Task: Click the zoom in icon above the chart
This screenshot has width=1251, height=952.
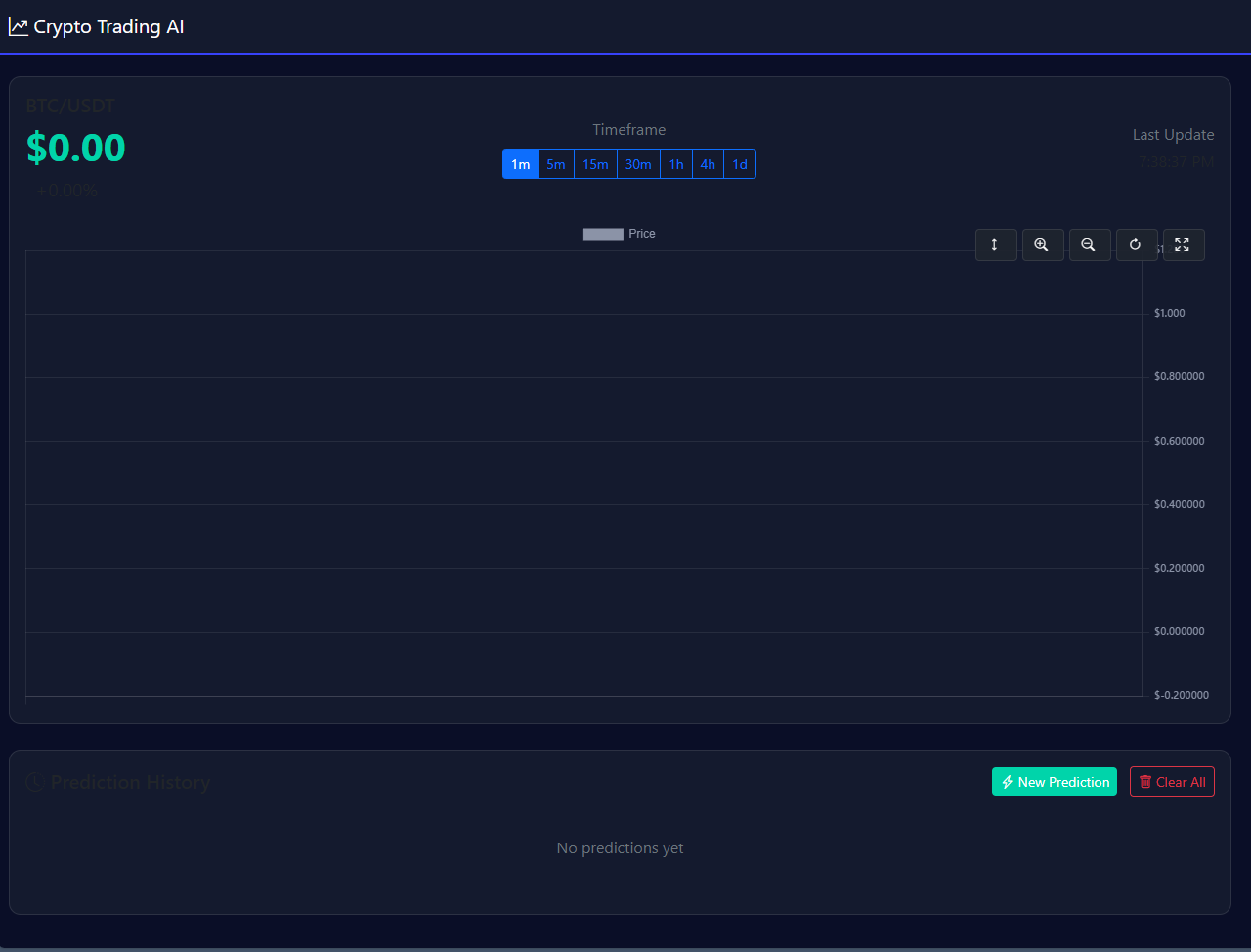Action: [x=1043, y=244]
